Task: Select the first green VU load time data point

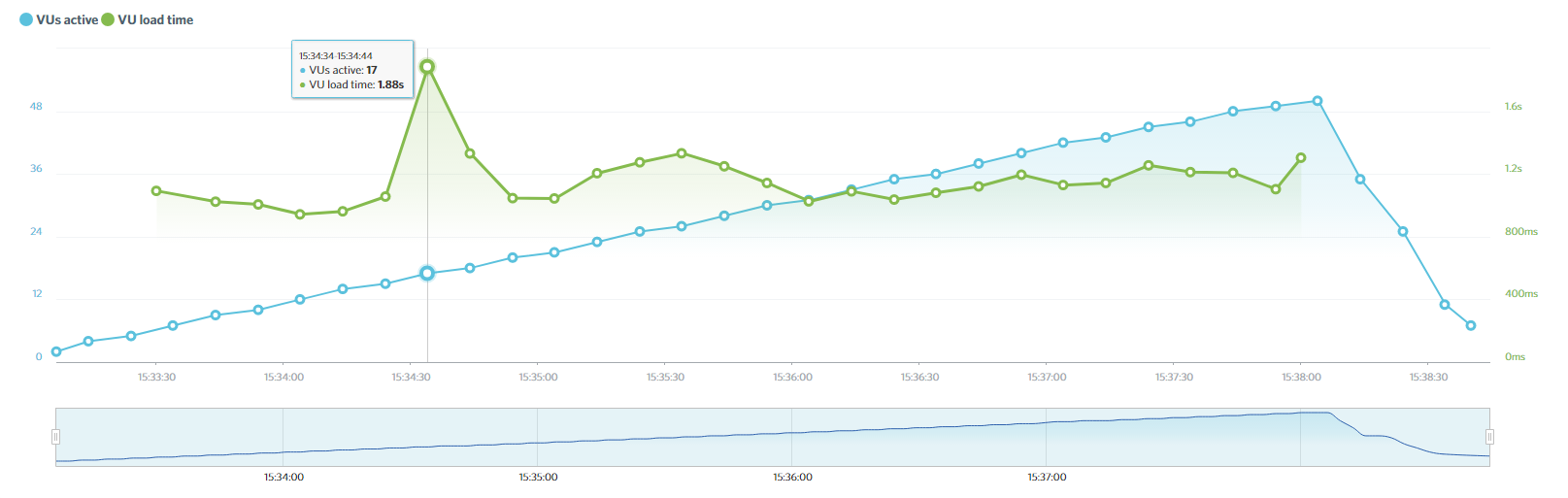Action: tap(156, 191)
